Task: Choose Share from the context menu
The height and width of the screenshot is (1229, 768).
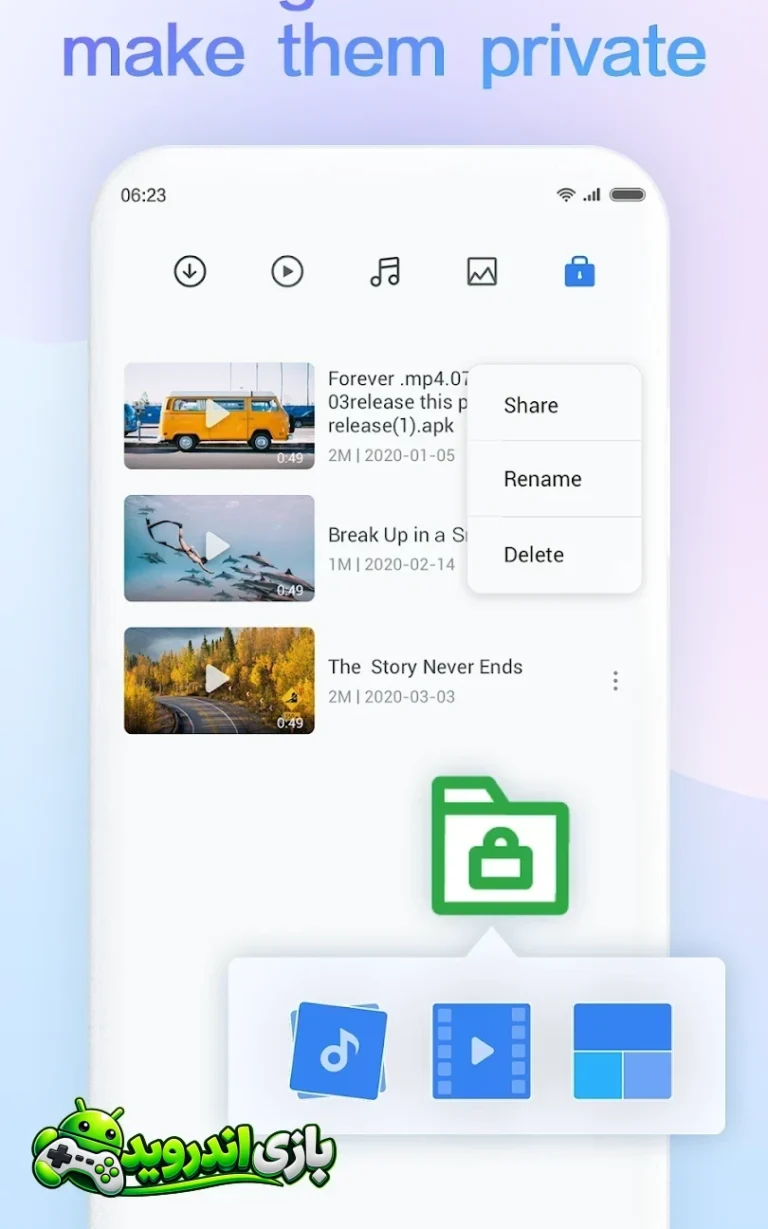Action: (x=554, y=405)
